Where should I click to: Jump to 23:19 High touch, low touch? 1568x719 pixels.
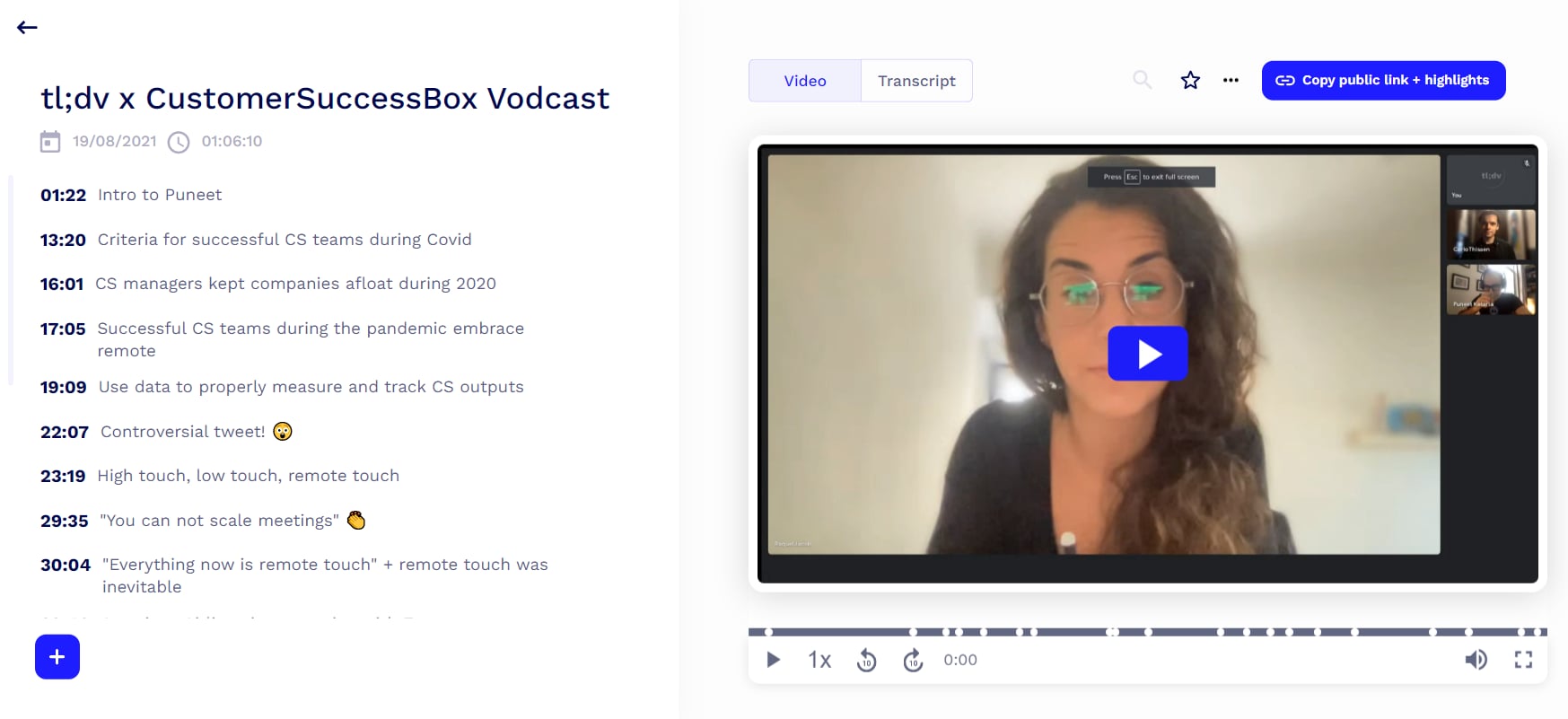pos(220,476)
